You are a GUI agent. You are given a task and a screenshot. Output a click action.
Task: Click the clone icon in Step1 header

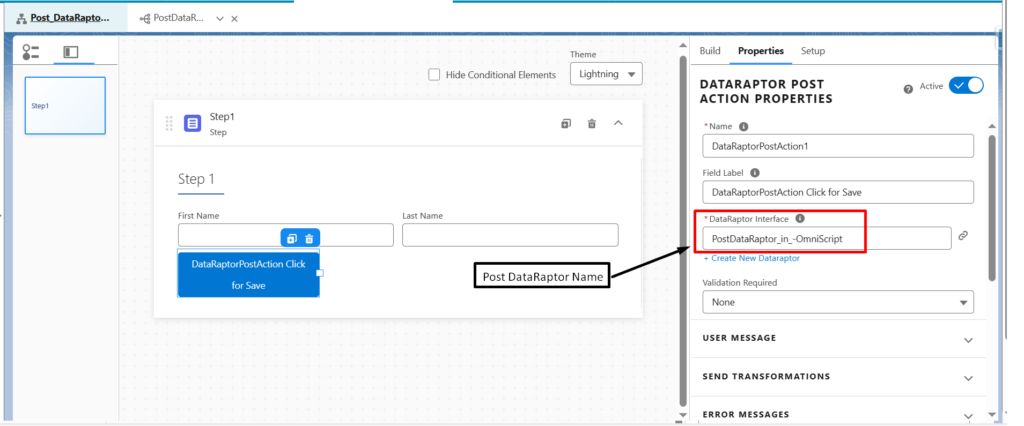pyautogui.click(x=566, y=123)
